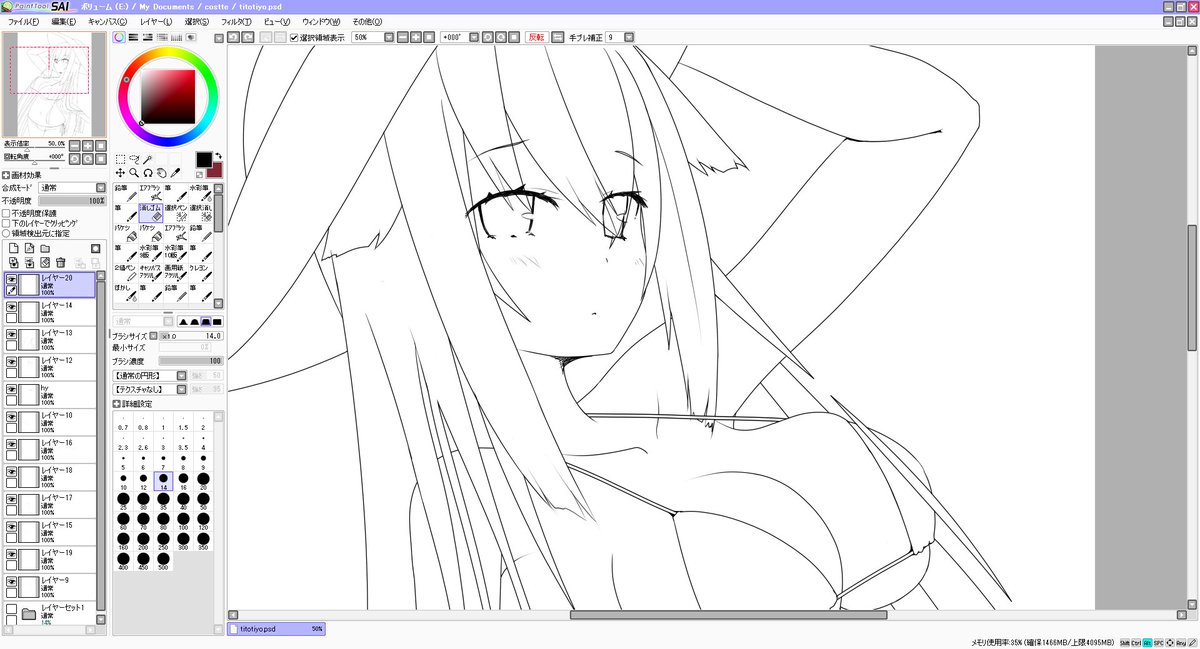The image size is (1200, 649).
Task: Open the キャンバス(C) menu
Action: [x=108, y=21]
